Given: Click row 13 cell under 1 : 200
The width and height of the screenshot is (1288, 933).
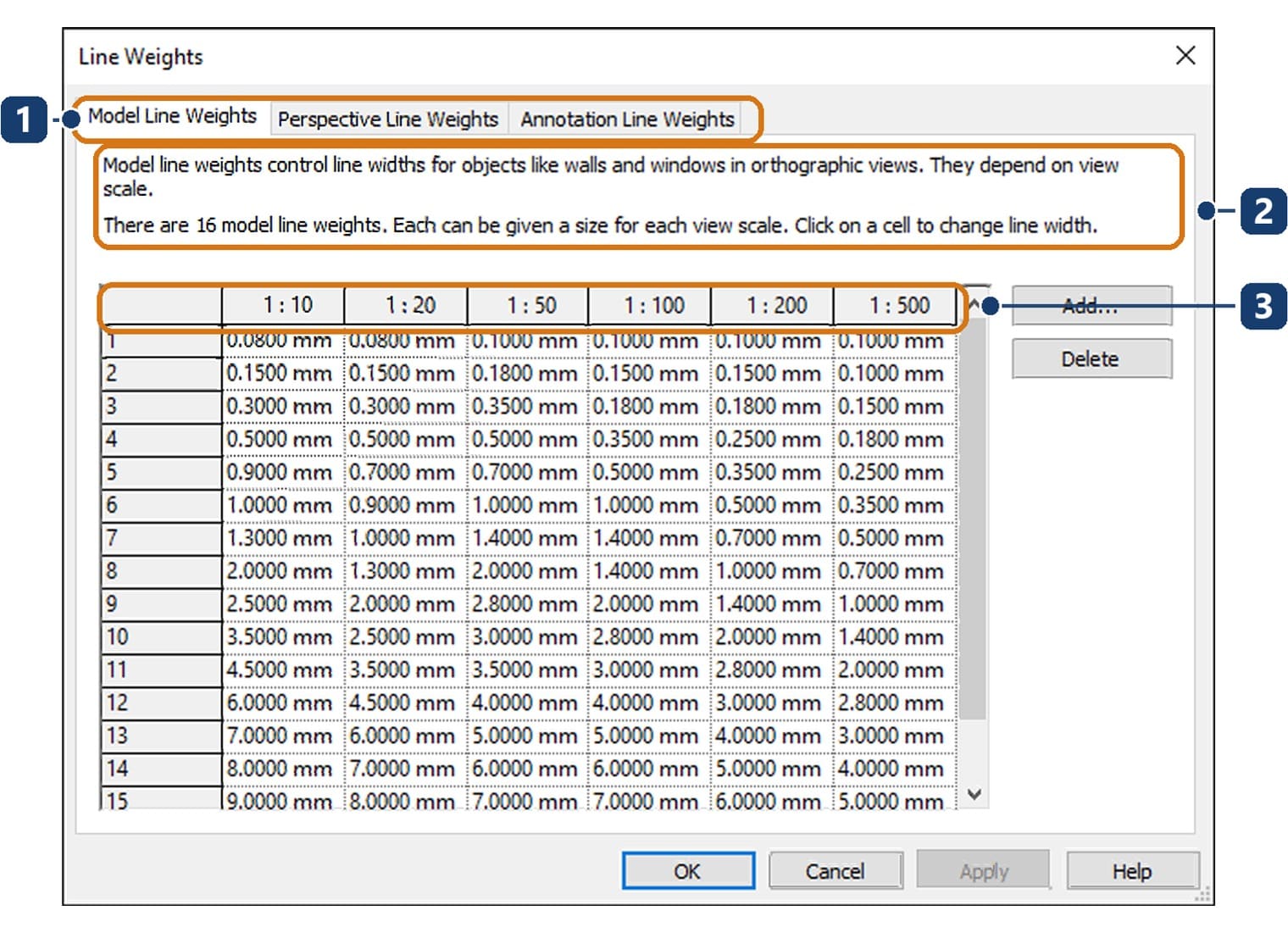Looking at the screenshot, I should 773,736.
